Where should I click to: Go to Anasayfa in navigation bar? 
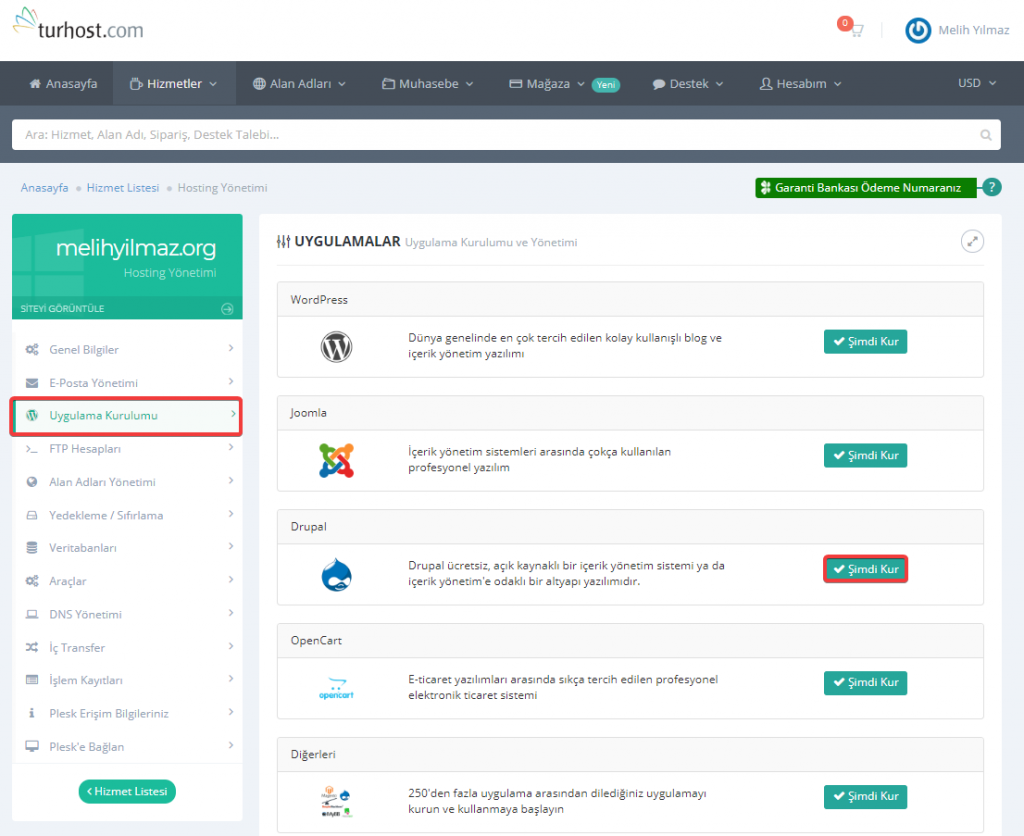point(63,84)
